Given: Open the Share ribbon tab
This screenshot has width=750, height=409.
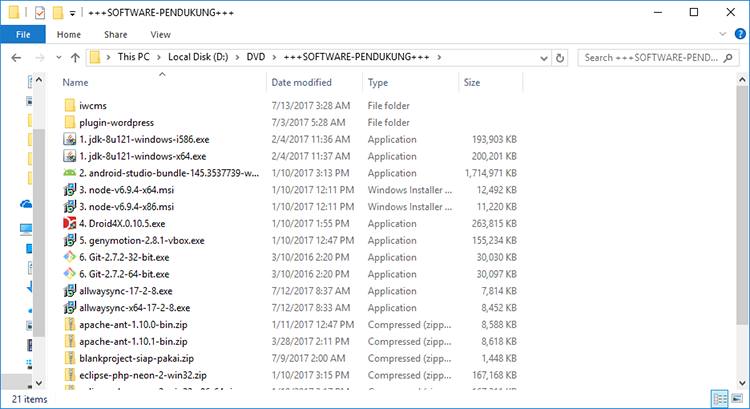Looking at the screenshot, I should [116, 34].
